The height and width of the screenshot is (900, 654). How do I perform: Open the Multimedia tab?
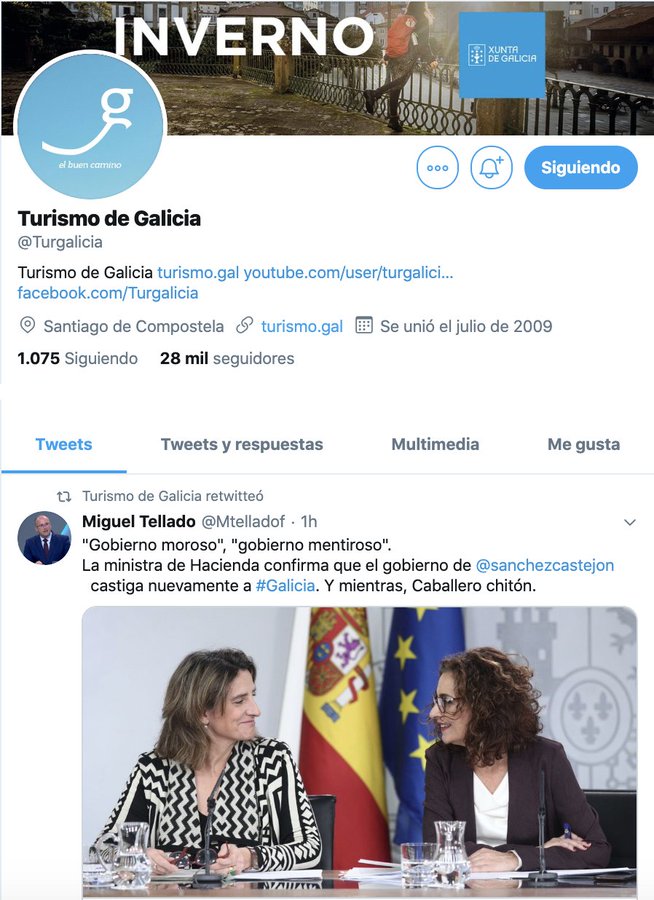435,444
